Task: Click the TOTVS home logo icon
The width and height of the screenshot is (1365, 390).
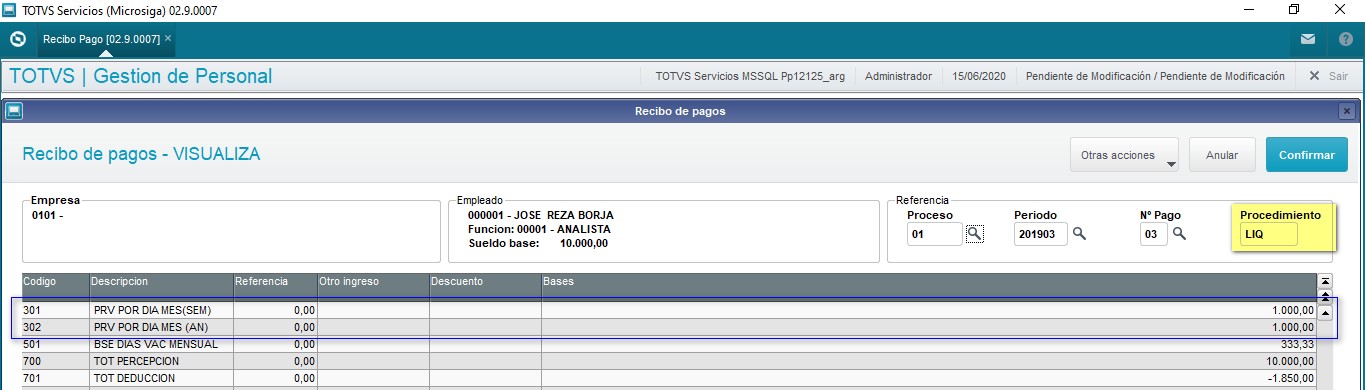Action: pos(17,39)
